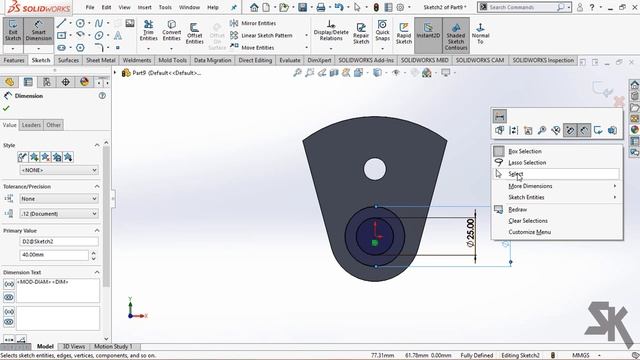The height and width of the screenshot is (360, 640).
Task: Switch to the Leaders tab
Action: (x=31, y=125)
